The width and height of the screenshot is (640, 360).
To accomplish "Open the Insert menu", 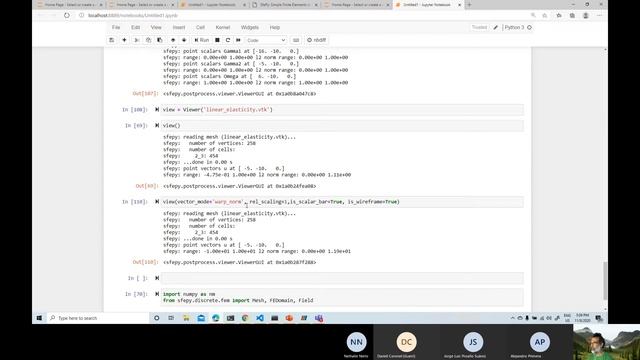I will [179, 27].
